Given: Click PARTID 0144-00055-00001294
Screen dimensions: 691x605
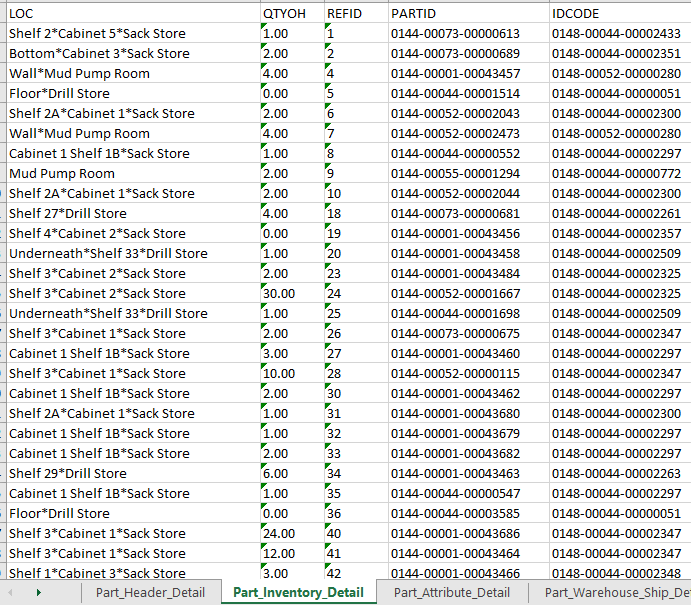Looking at the screenshot, I should (x=468, y=173).
